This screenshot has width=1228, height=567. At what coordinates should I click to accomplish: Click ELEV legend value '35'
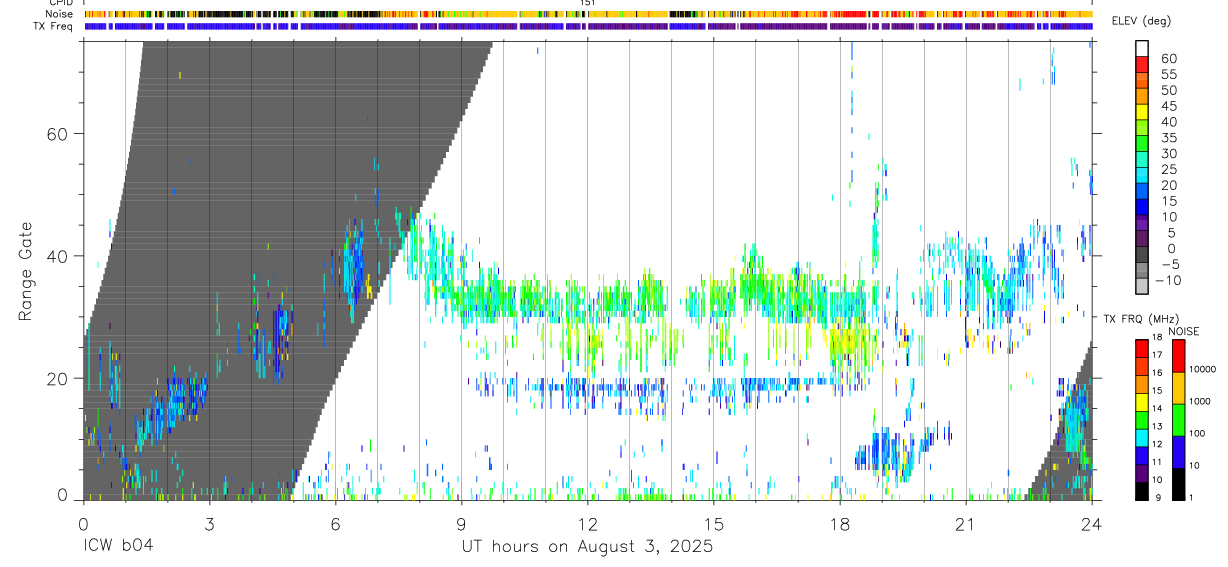[1168, 138]
